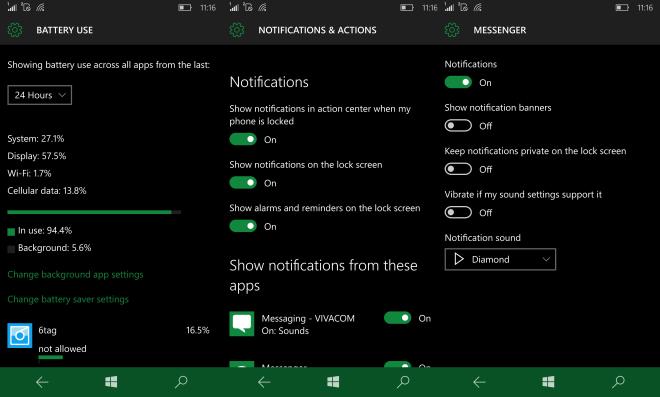Tap the In use: 94.4% legend
The image size is (660, 397).
click(40, 231)
